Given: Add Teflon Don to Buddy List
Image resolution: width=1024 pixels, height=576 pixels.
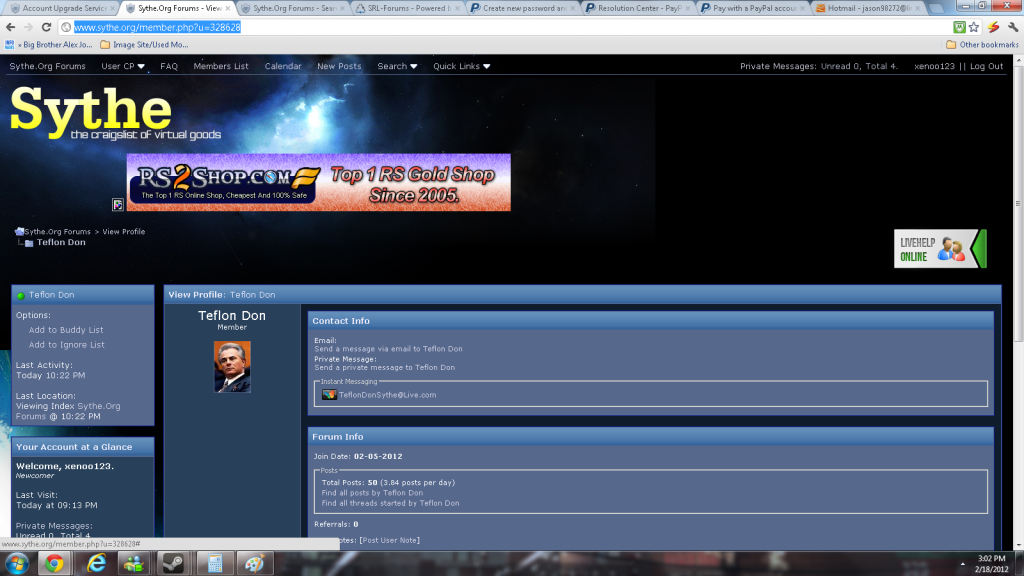Looking at the screenshot, I should 66,330.
